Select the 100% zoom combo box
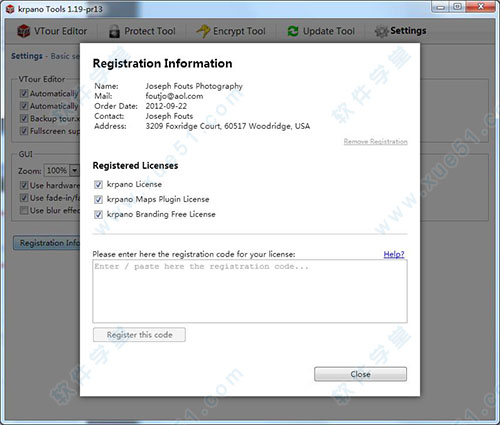The width and height of the screenshot is (500, 425). pyautogui.click(x=62, y=170)
